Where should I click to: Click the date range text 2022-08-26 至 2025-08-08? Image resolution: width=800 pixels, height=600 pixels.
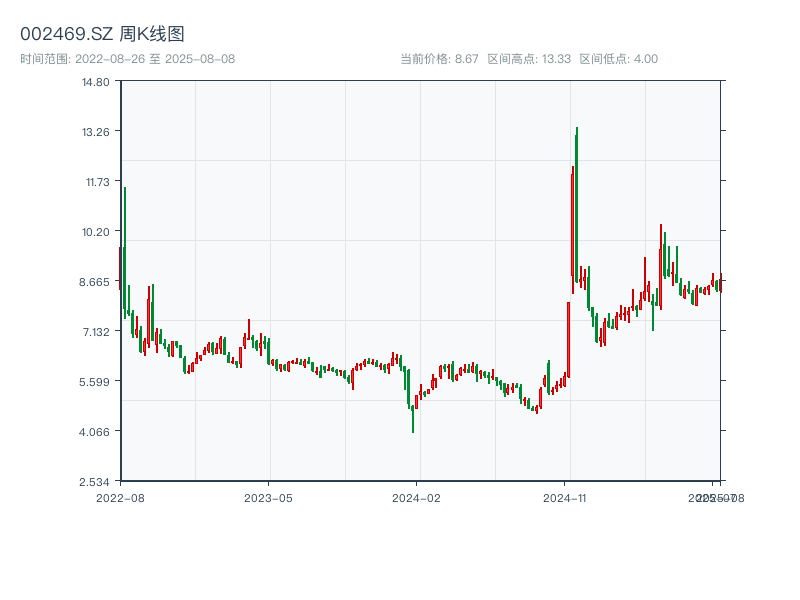(155, 59)
